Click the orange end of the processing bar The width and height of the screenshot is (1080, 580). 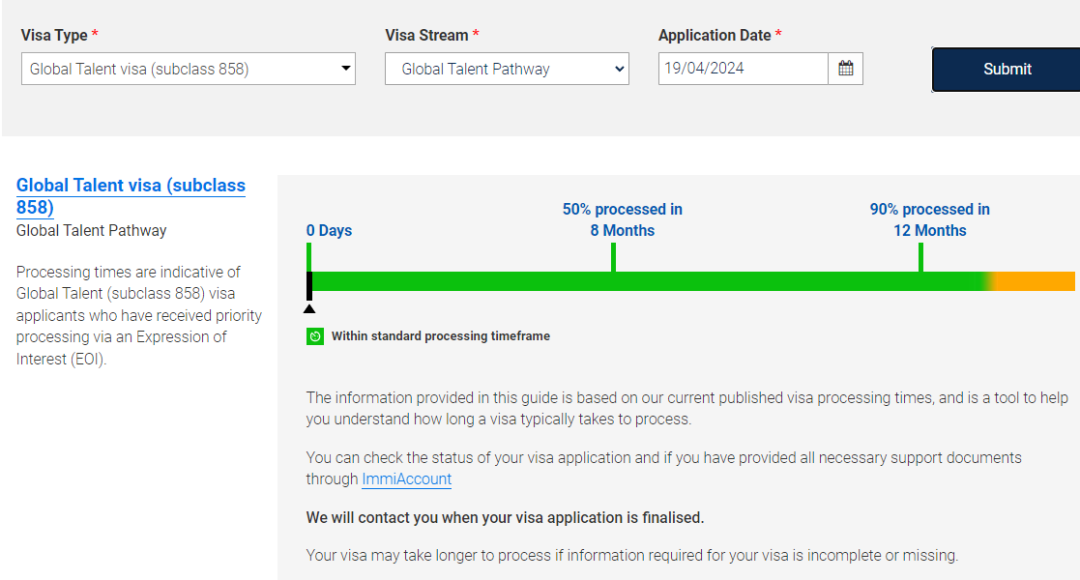[1035, 281]
